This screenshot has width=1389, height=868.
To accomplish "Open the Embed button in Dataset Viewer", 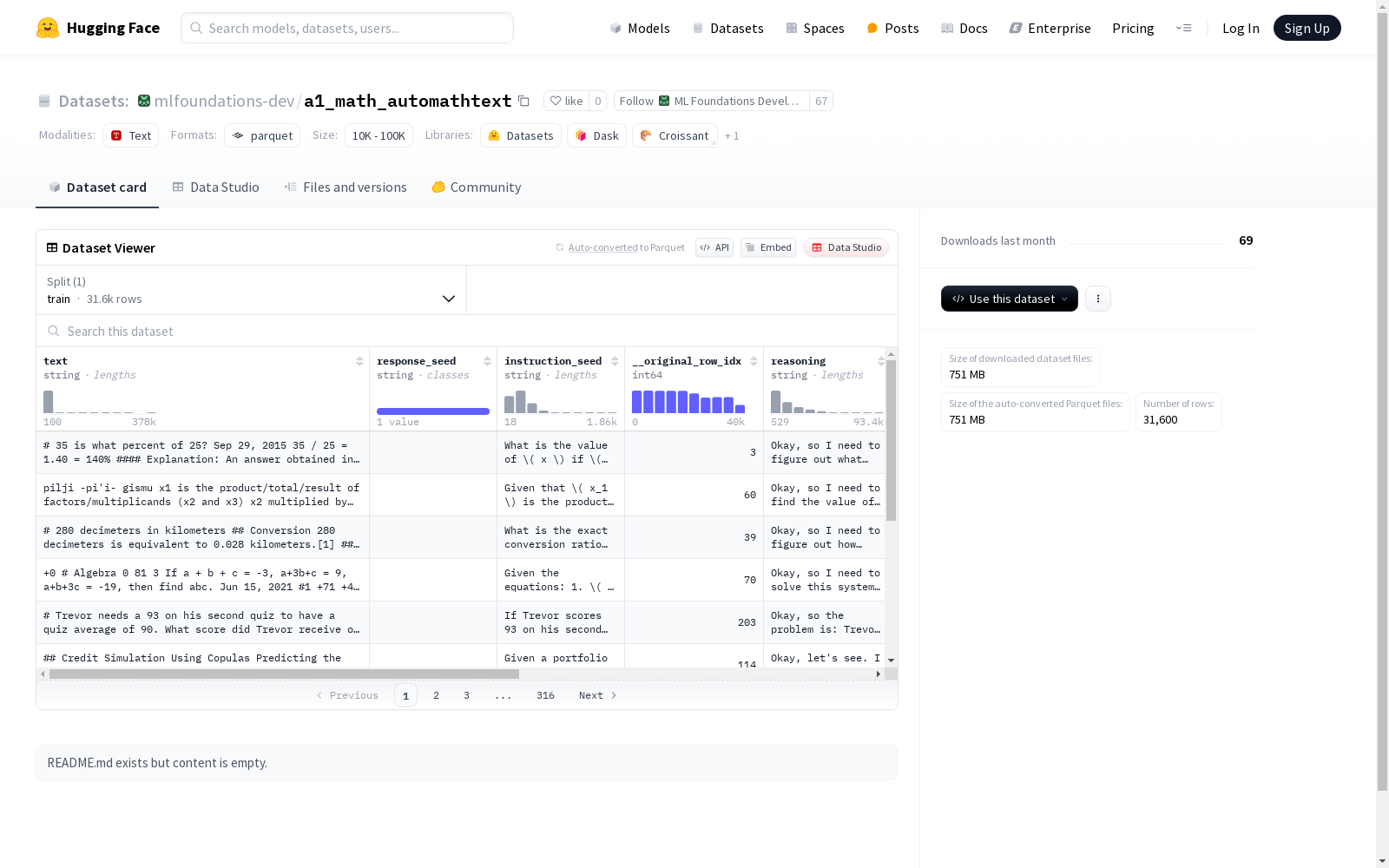I will click(x=768, y=247).
